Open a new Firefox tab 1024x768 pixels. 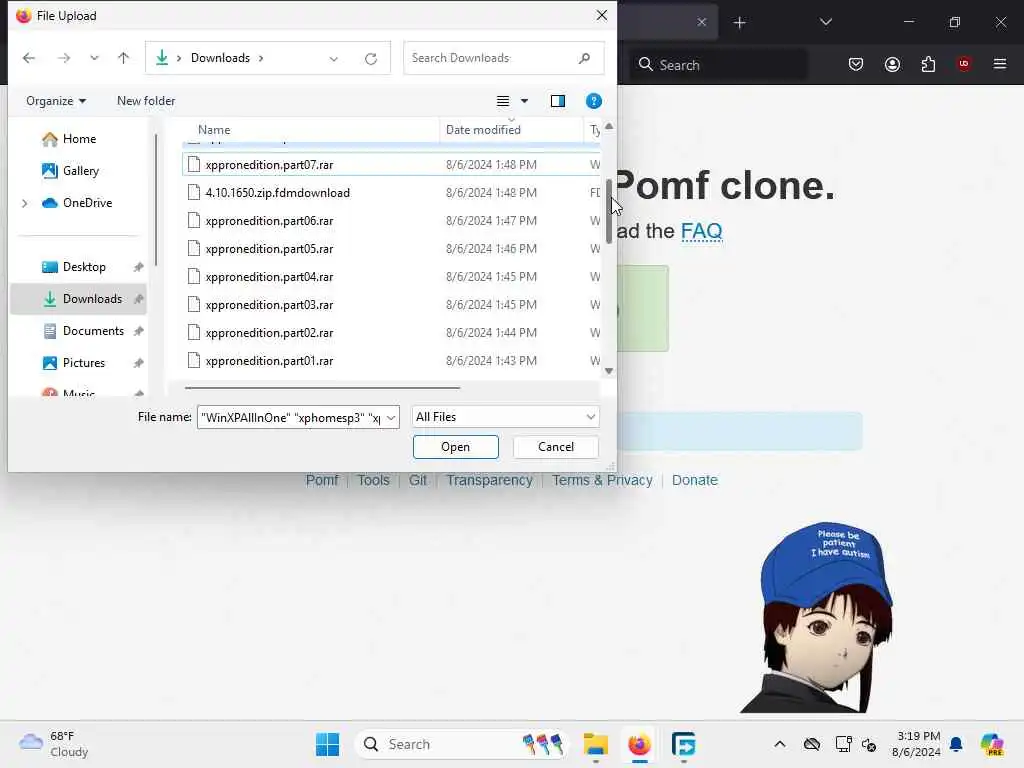(x=739, y=23)
